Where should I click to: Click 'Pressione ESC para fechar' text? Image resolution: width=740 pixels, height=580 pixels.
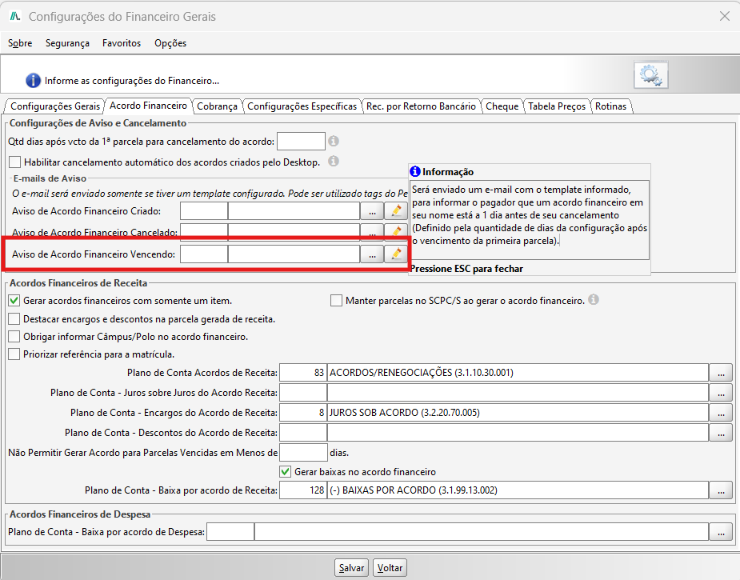pyautogui.click(x=467, y=269)
